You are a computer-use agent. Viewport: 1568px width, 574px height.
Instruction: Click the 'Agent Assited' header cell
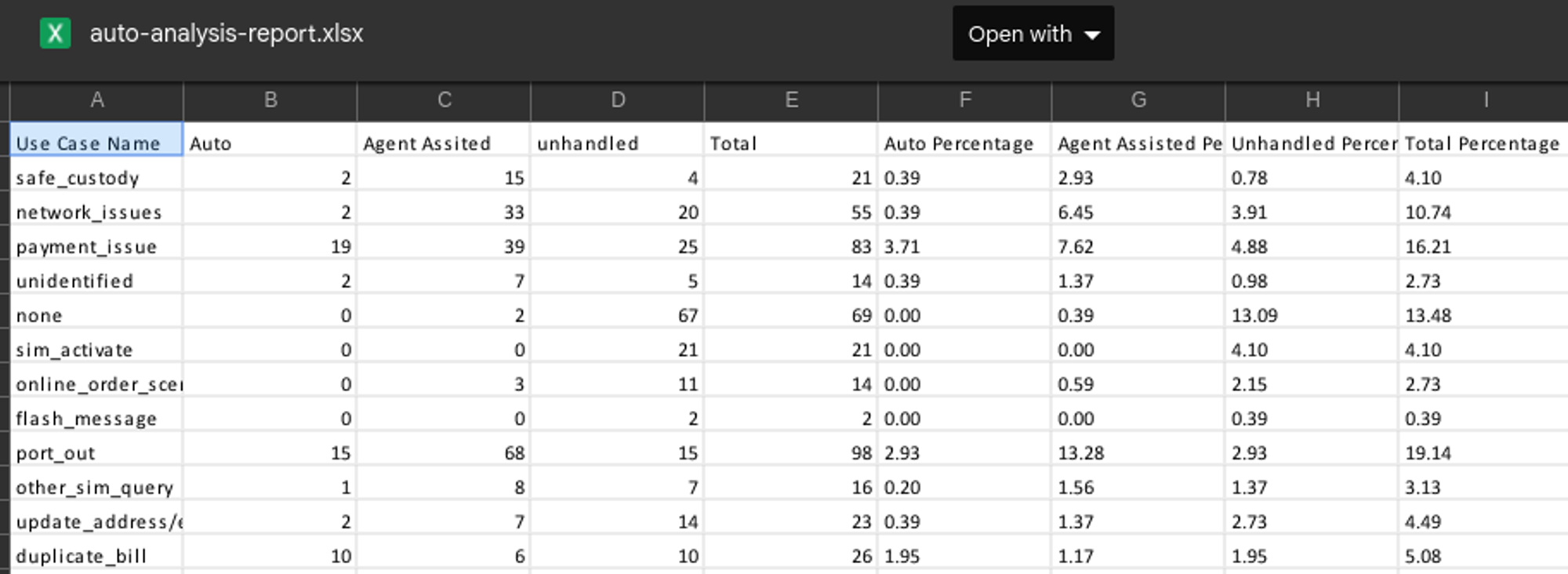444,143
